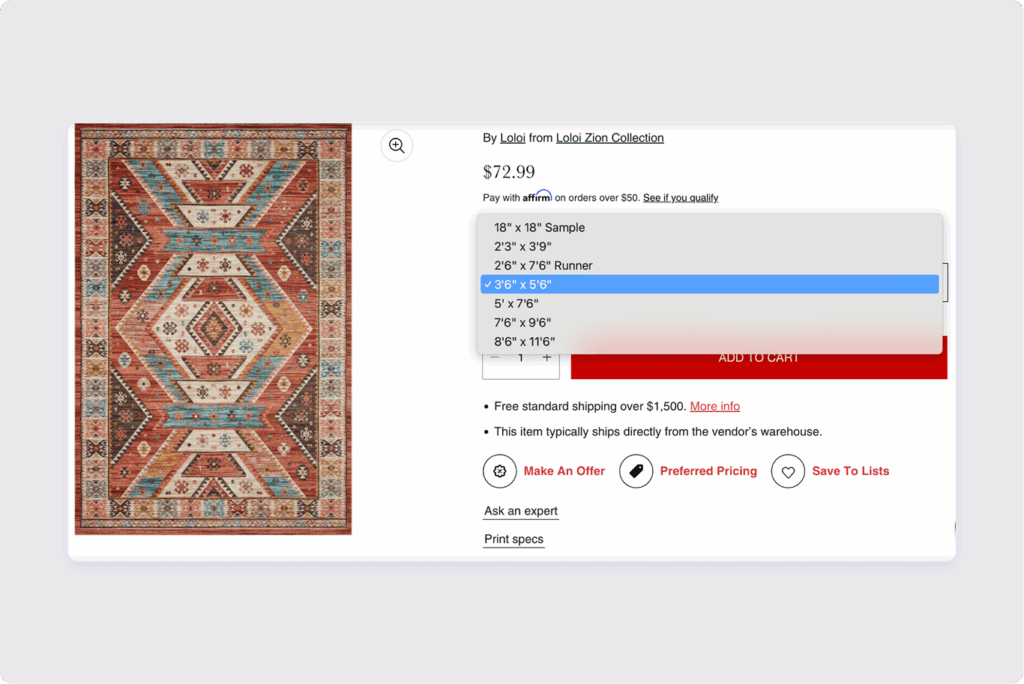
Task: Decrease quantity with the minus button
Action: 495,358
